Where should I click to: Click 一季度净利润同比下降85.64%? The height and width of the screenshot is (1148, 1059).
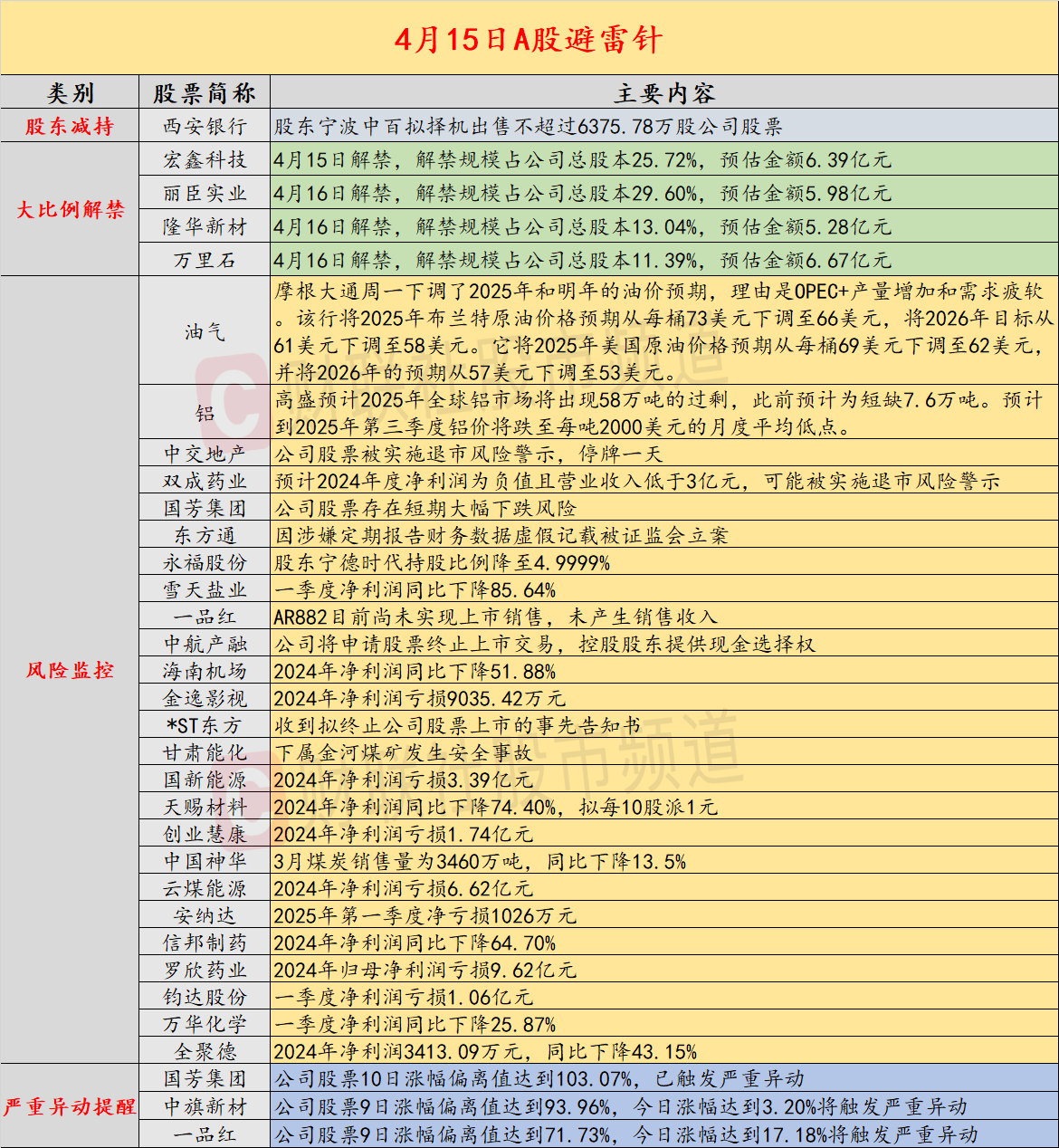pos(415,589)
